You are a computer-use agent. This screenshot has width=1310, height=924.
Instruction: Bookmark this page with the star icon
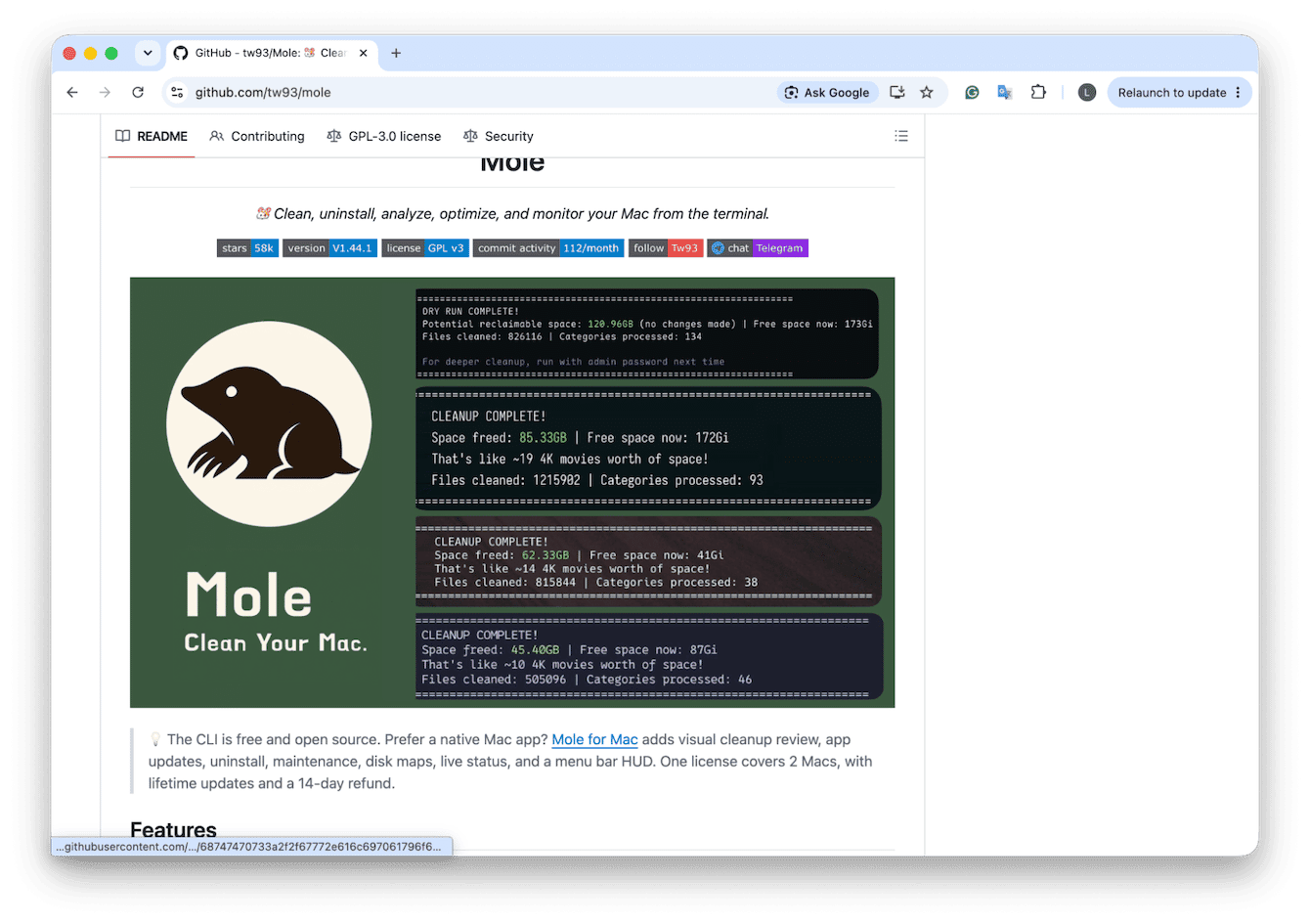(x=927, y=92)
